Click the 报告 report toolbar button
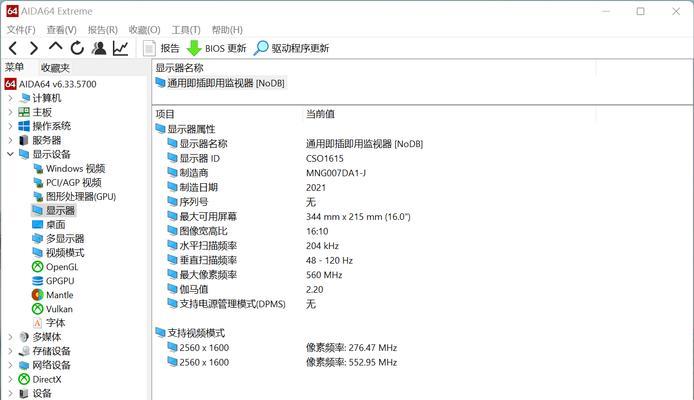 pos(162,48)
